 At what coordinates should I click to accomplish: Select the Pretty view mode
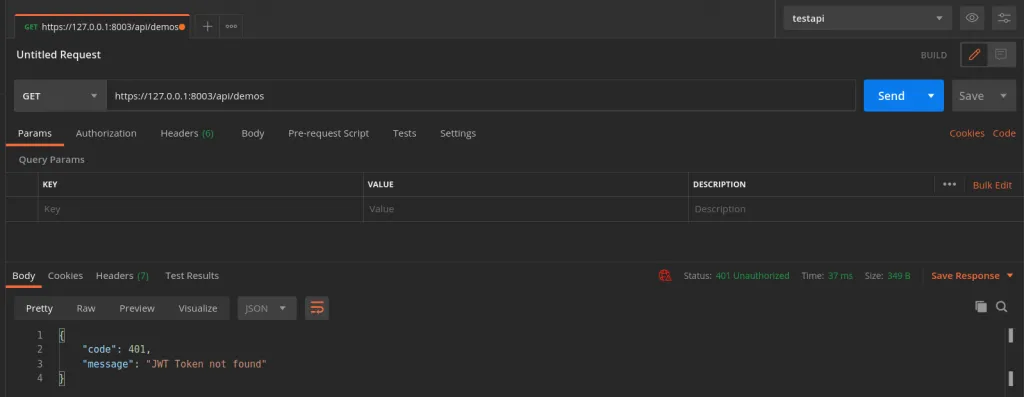click(39, 308)
